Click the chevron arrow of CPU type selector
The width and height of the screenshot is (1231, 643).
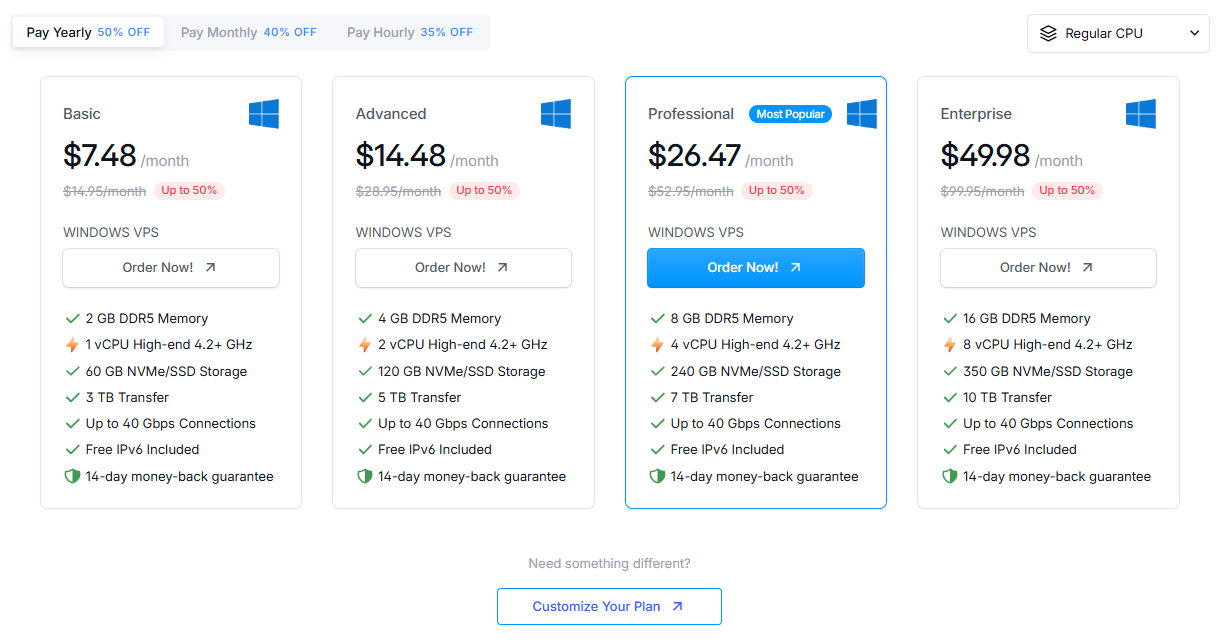tap(1193, 33)
